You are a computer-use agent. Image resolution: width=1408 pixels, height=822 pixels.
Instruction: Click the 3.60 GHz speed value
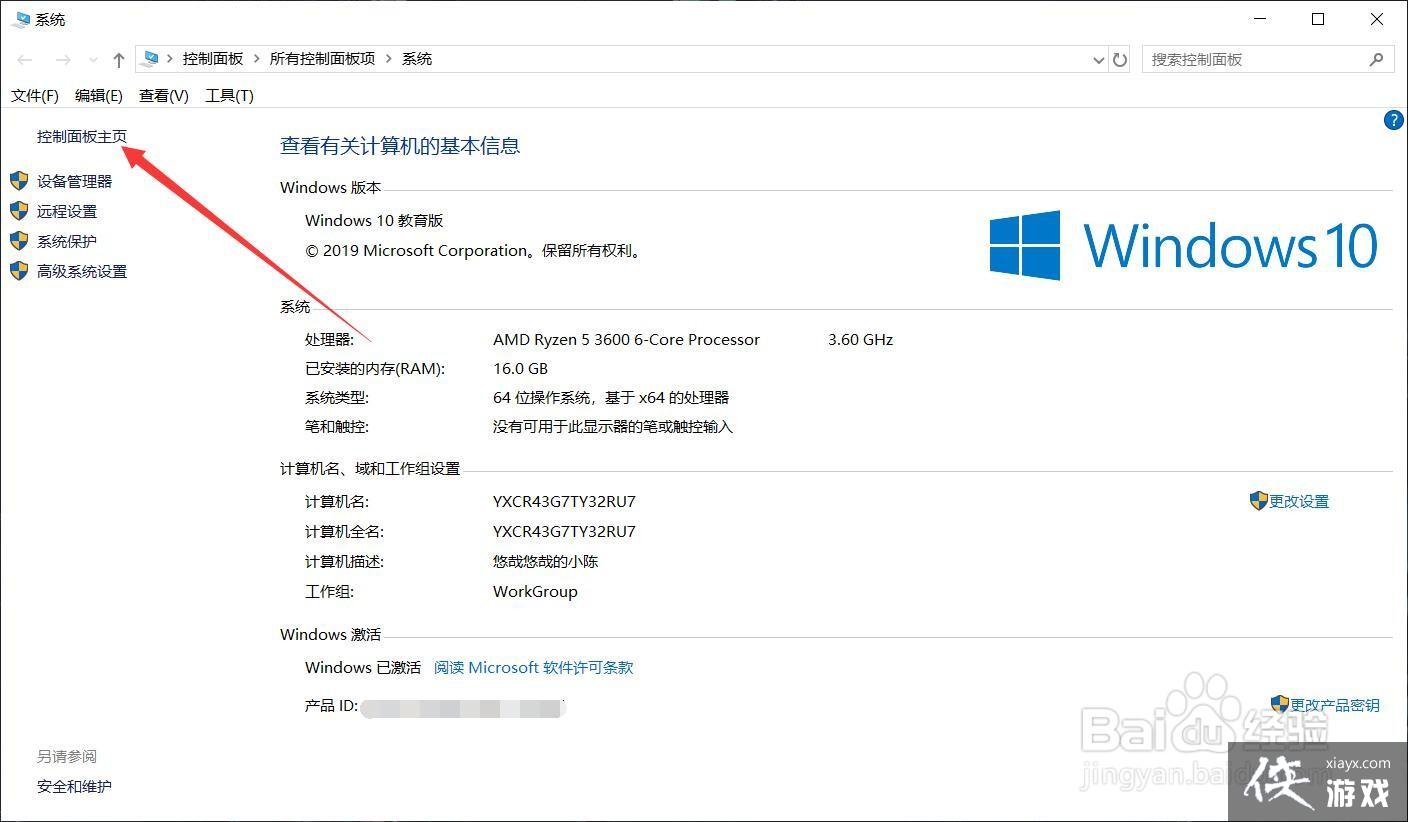pos(860,339)
